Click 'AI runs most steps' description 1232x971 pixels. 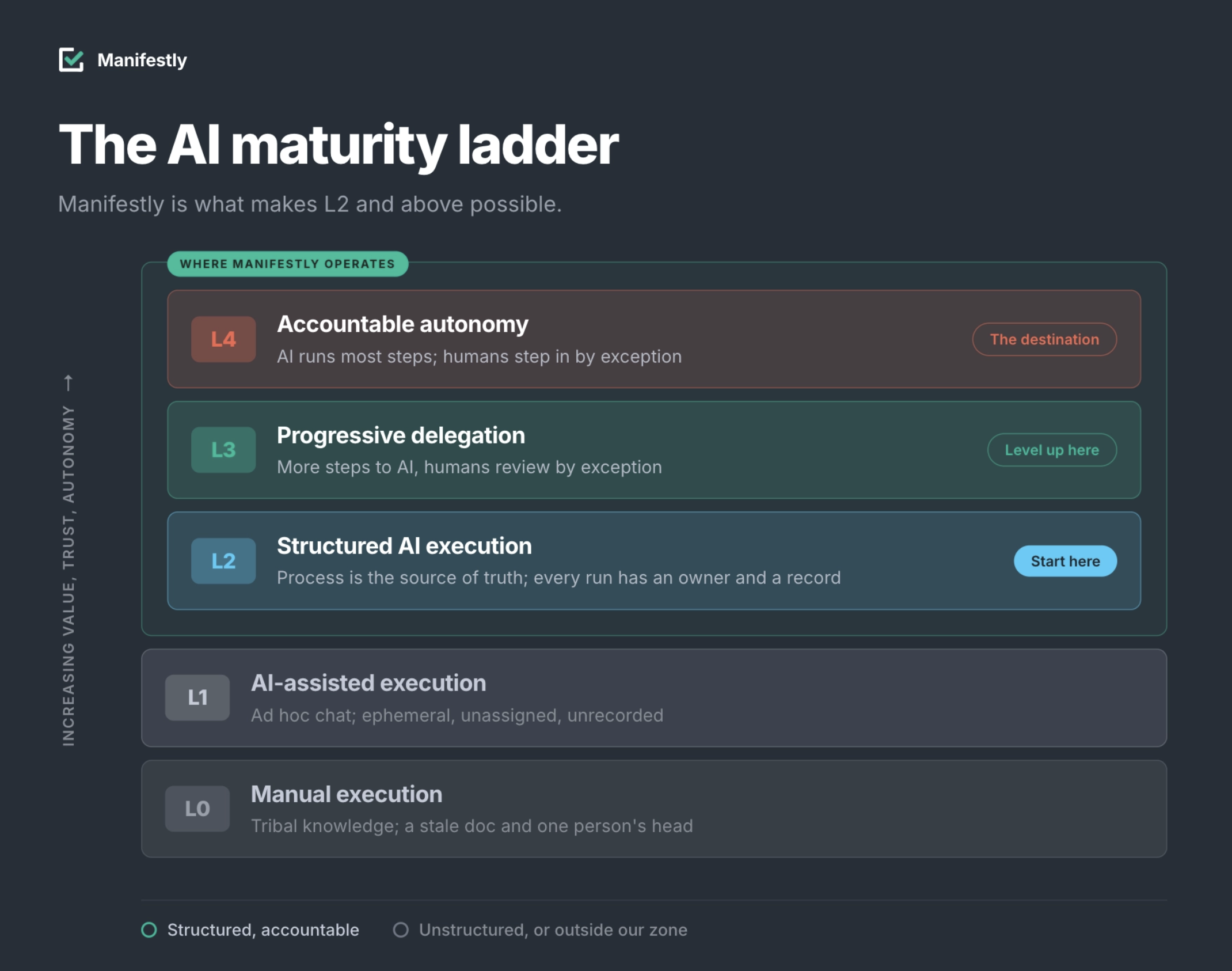click(479, 356)
